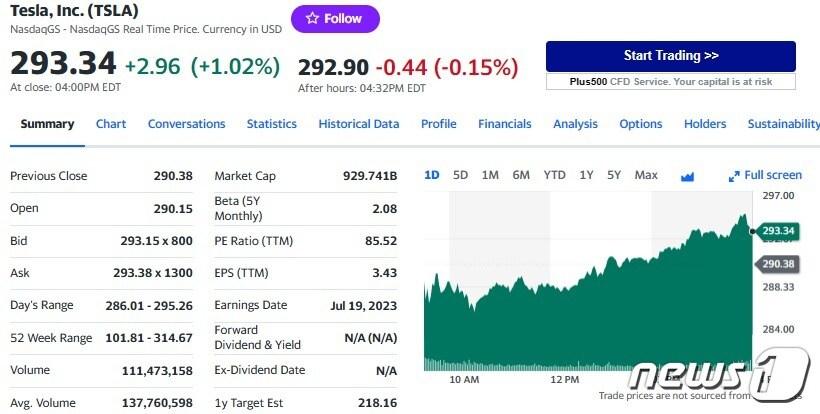Set chart range to 5D
The image size is (820, 414).
[460, 175]
